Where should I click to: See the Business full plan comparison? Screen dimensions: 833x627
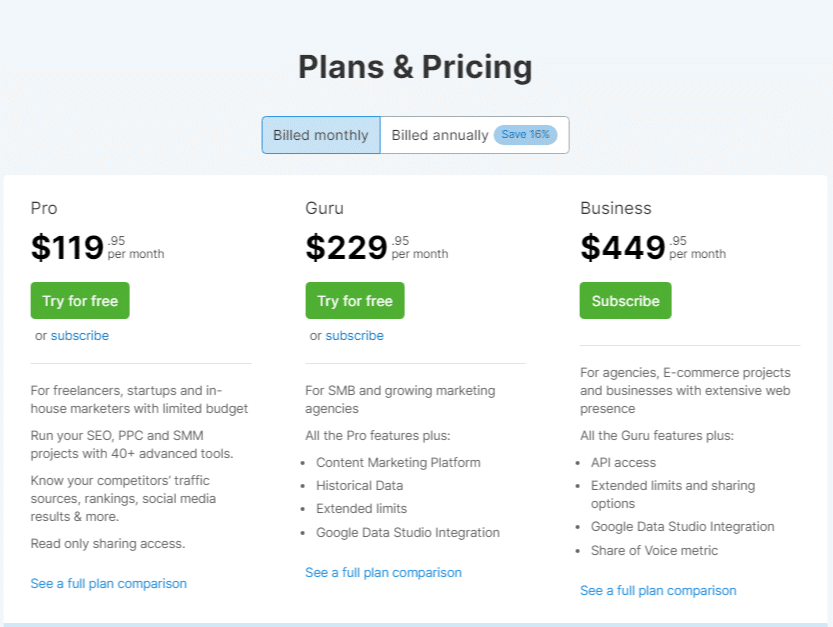[x=658, y=591]
